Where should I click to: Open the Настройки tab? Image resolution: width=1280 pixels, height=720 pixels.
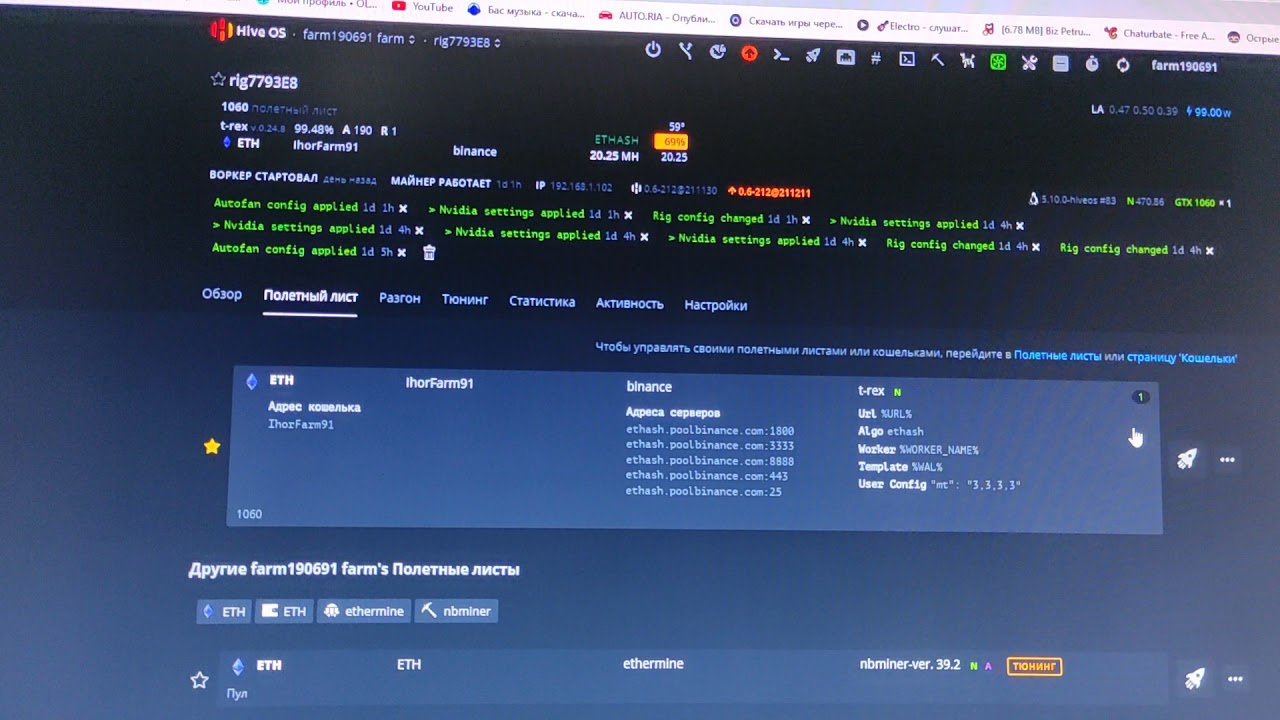715,305
